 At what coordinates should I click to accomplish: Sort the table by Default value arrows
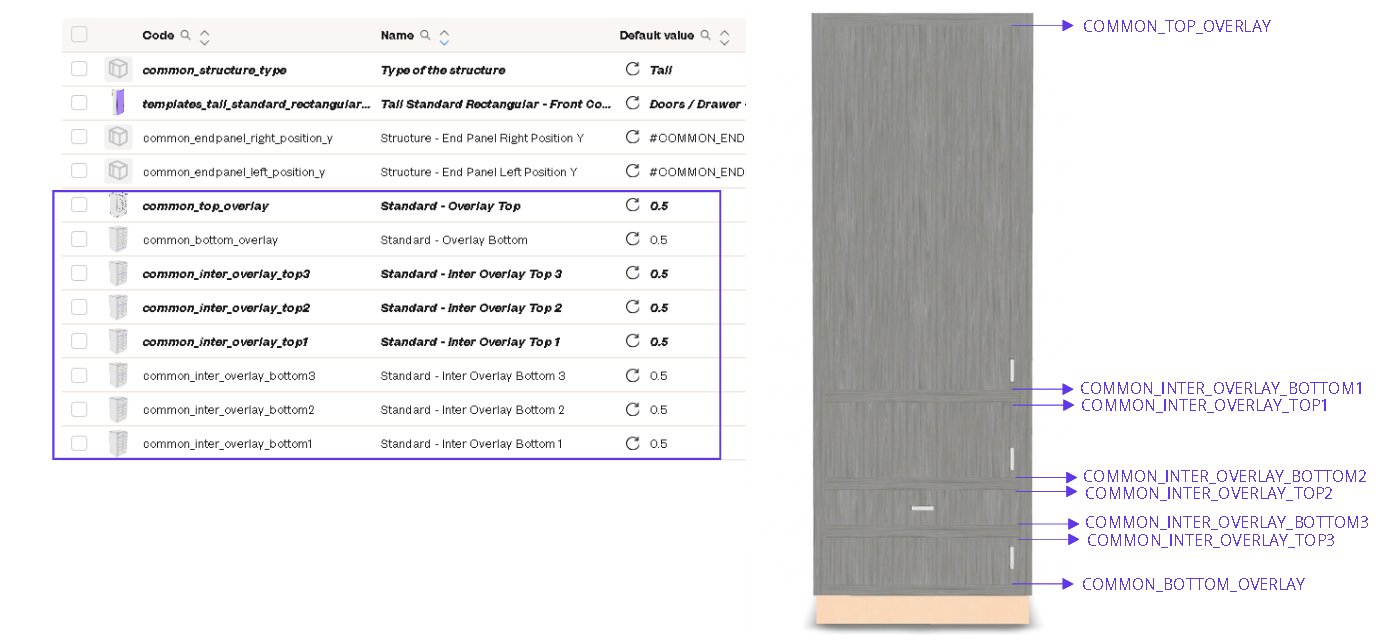click(724, 37)
